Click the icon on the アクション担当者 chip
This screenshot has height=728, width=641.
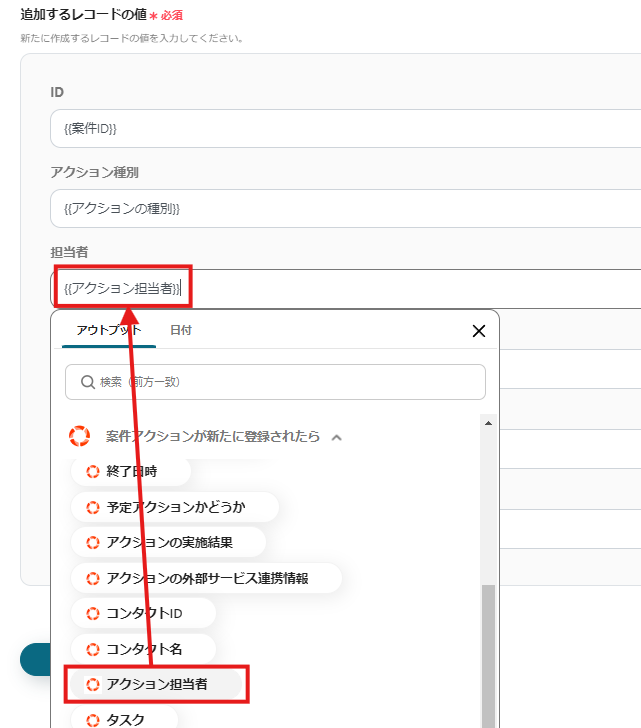point(93,685)
